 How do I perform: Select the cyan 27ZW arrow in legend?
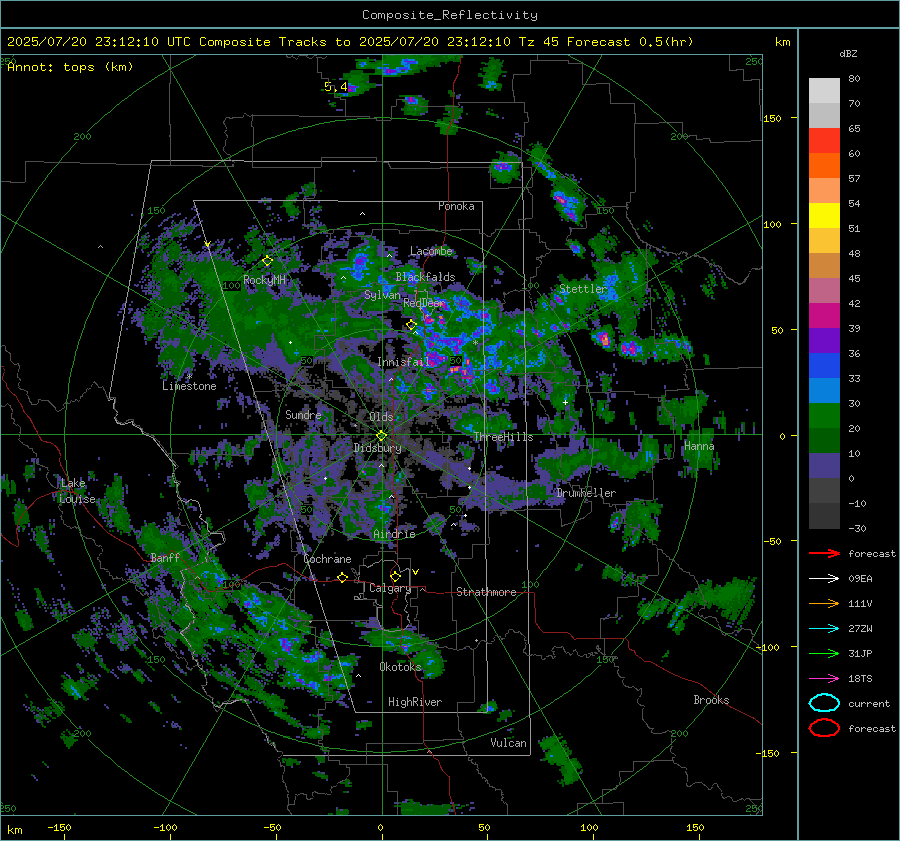(x=825, y=629)
